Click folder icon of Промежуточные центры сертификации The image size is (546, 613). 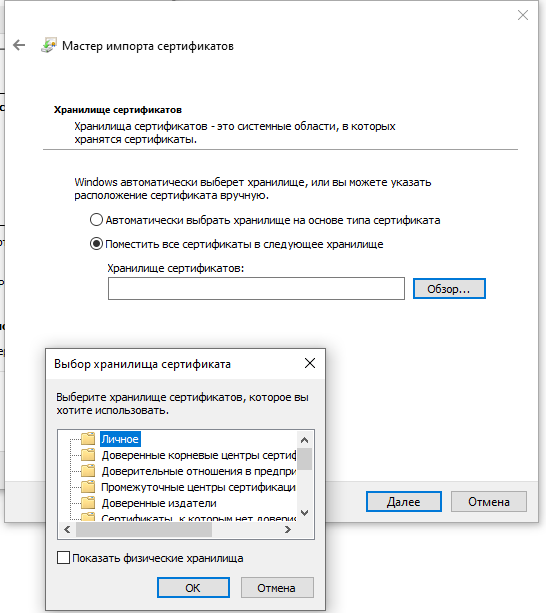coord(88,487)
